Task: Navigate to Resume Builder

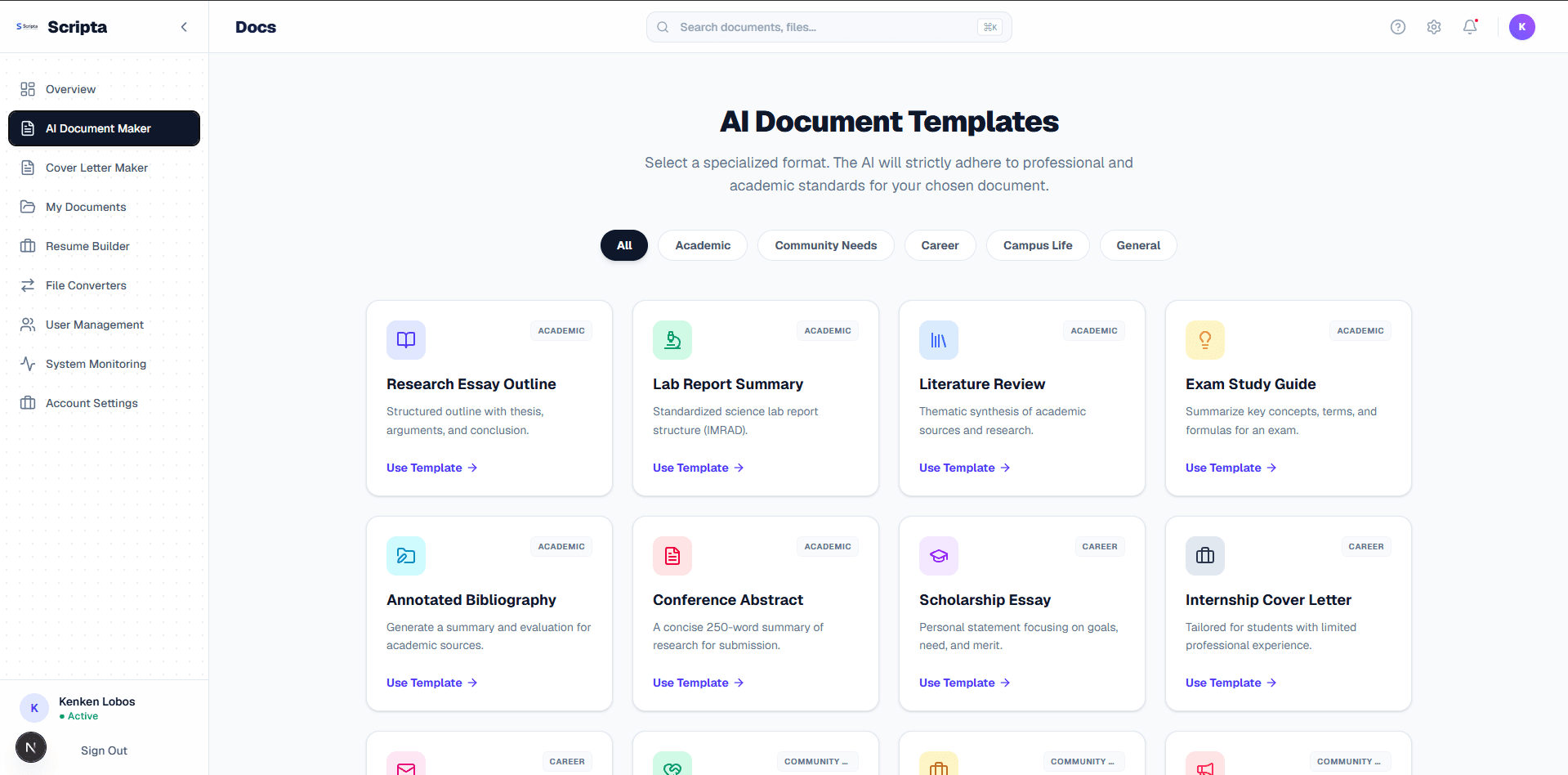Action: click(104, 246)
